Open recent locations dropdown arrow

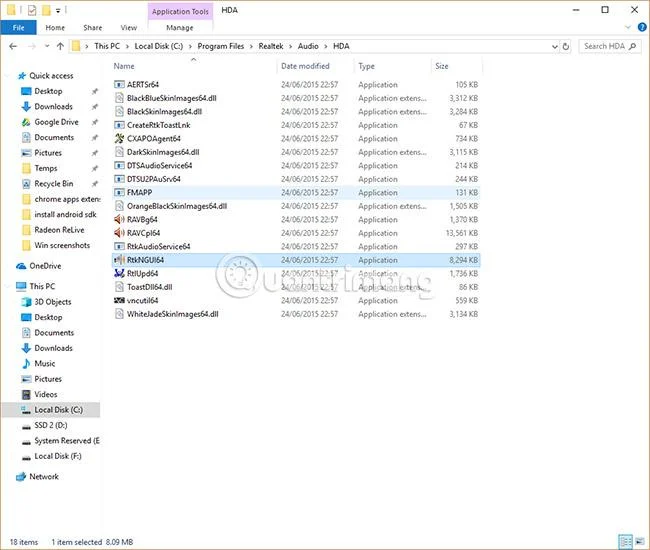47,46
